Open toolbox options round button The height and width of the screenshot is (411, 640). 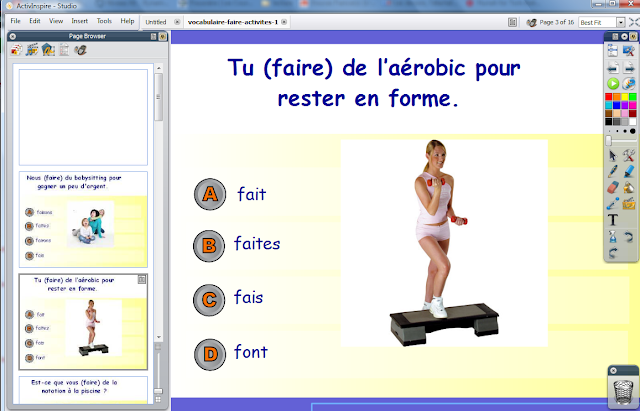coord(624,37)
